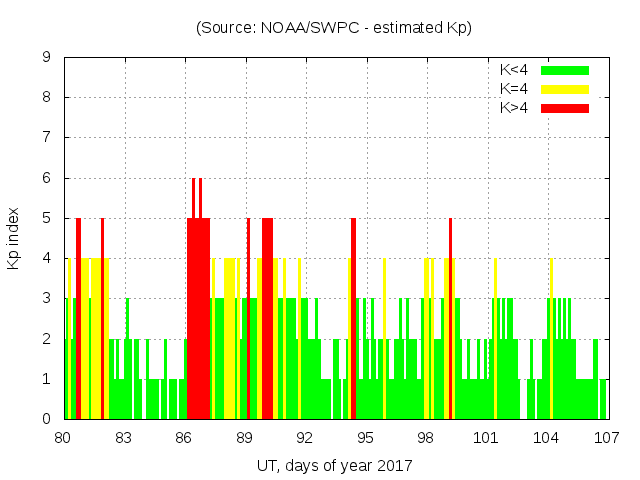
Task: Click the y-axis tick label 5
Action: click(47, 218)
